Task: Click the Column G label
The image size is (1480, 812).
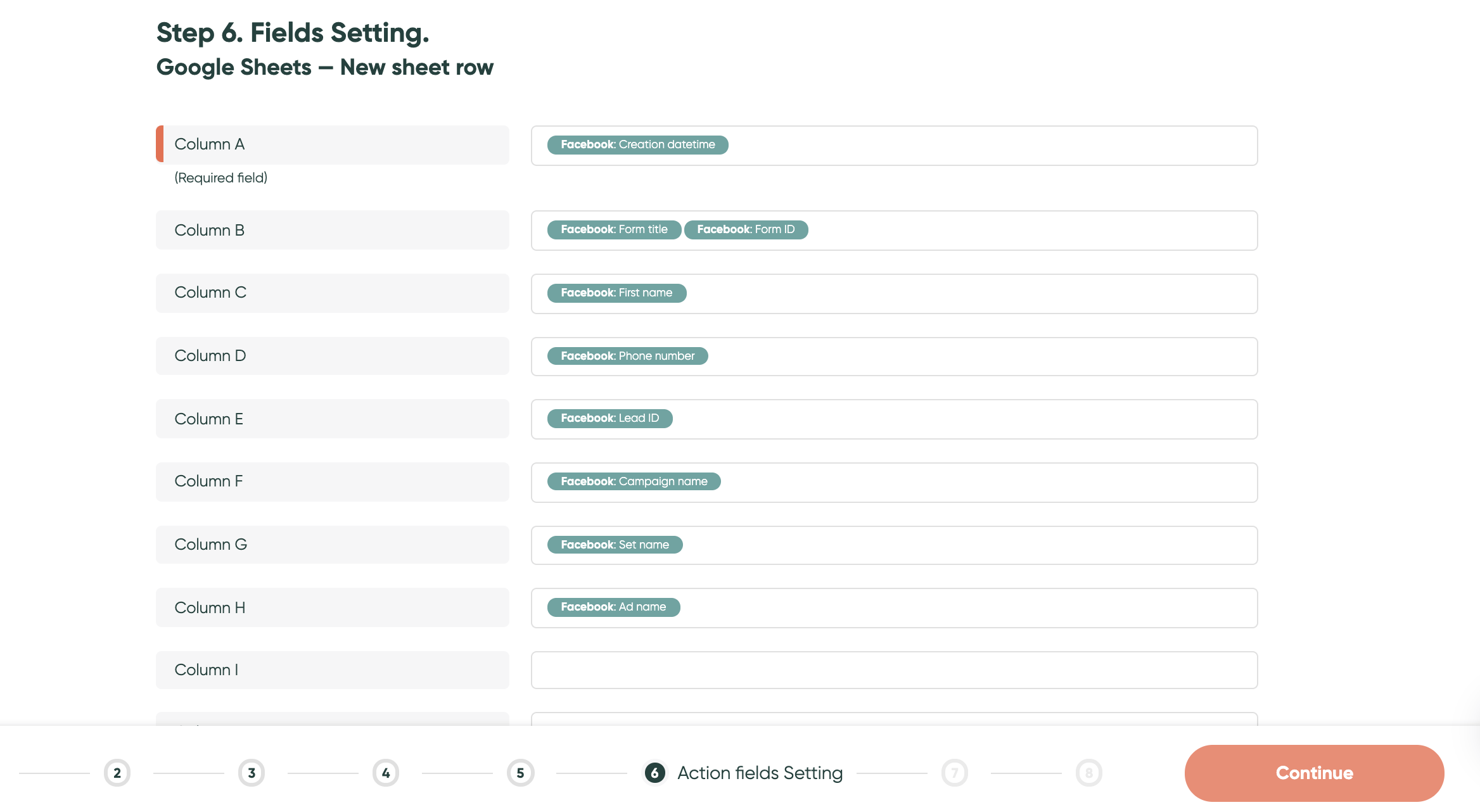Action: [333, 545]
